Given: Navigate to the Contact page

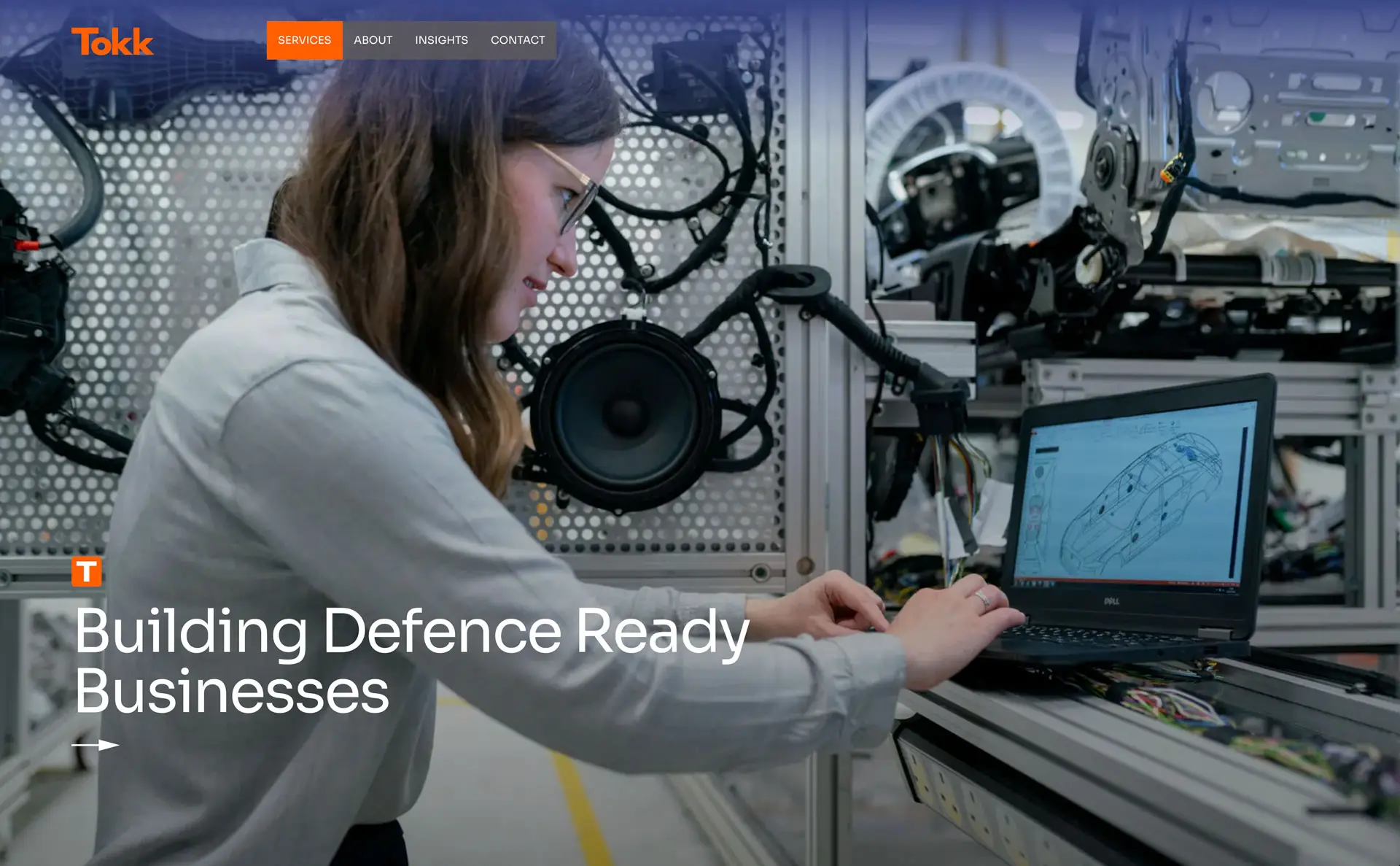Looking at the screenshot, I should coord(518,40).
